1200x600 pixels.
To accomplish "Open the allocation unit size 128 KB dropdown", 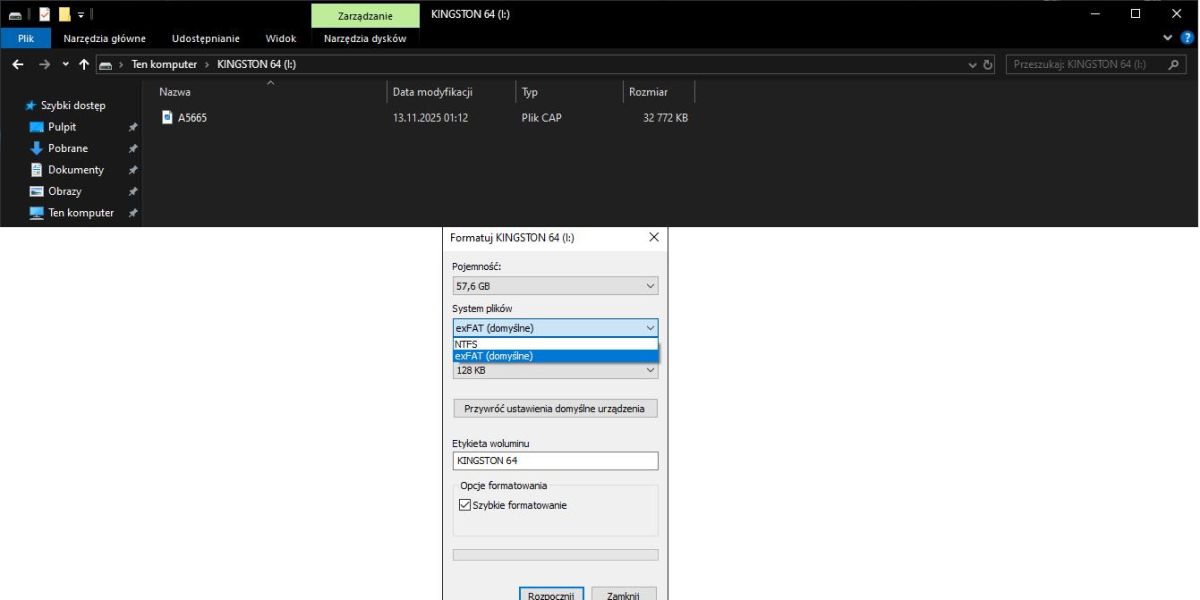I will click(x=555, y=370).
